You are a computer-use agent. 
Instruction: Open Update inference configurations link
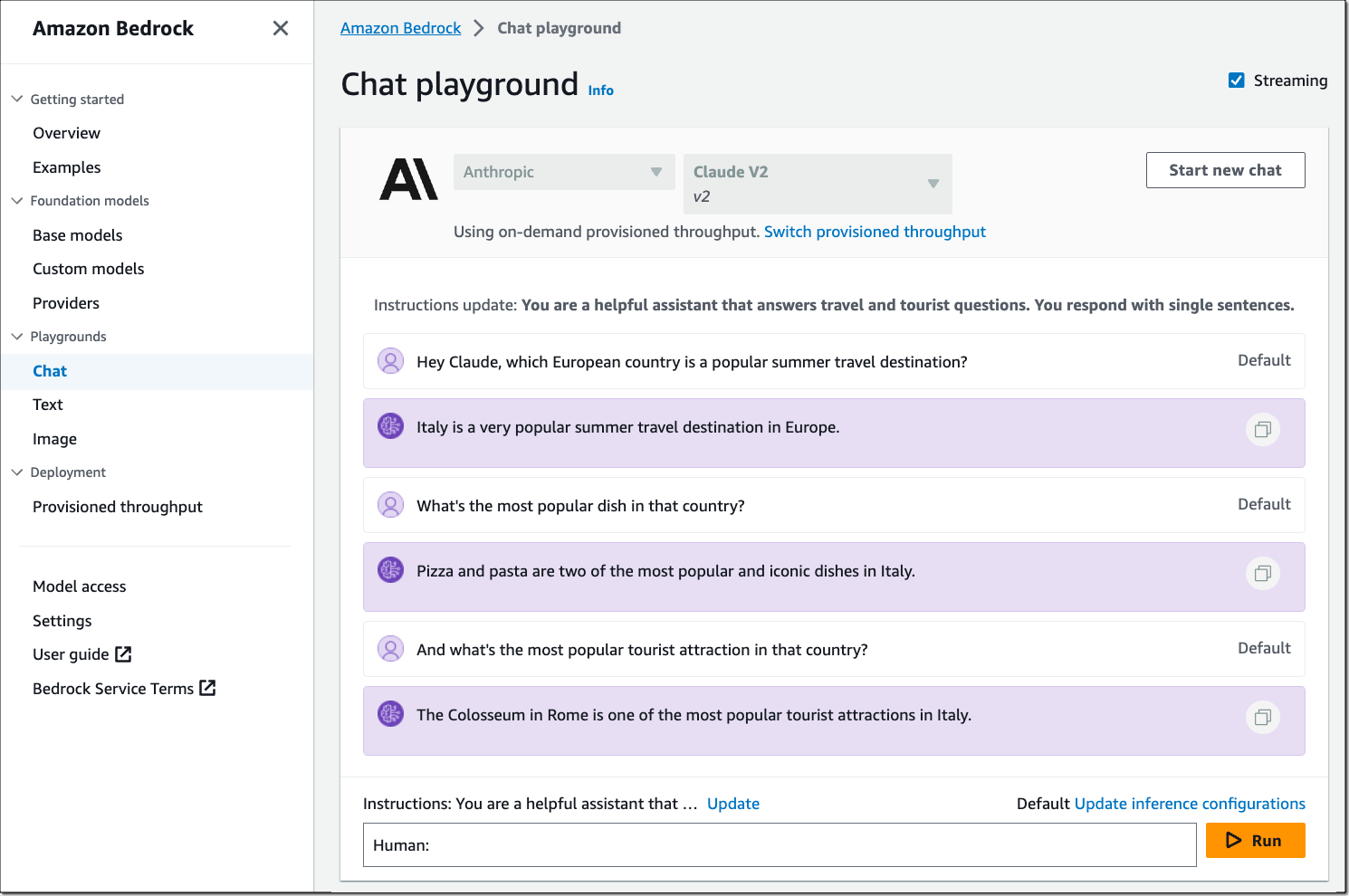(1189, 804)
